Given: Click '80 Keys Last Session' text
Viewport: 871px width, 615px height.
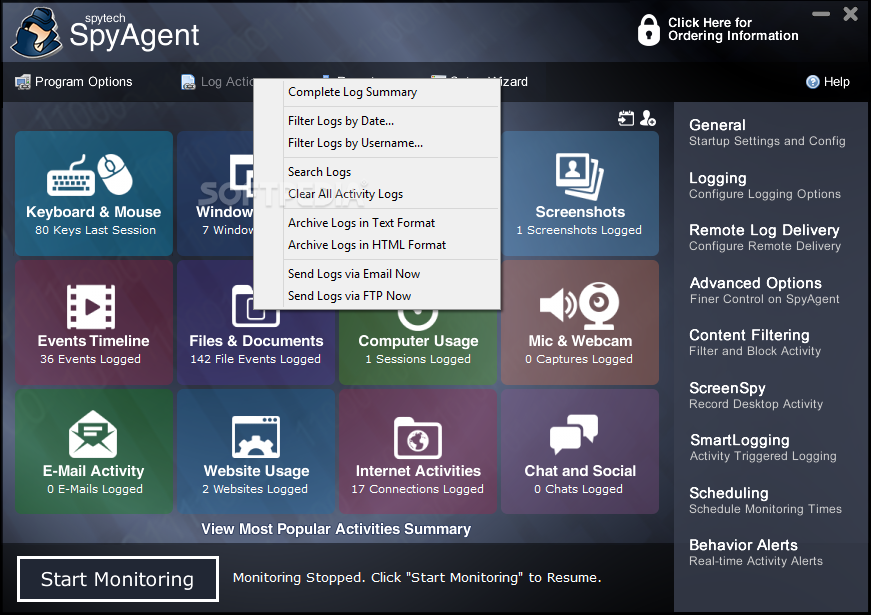Looking at the screenshot, I should point(96,230).
